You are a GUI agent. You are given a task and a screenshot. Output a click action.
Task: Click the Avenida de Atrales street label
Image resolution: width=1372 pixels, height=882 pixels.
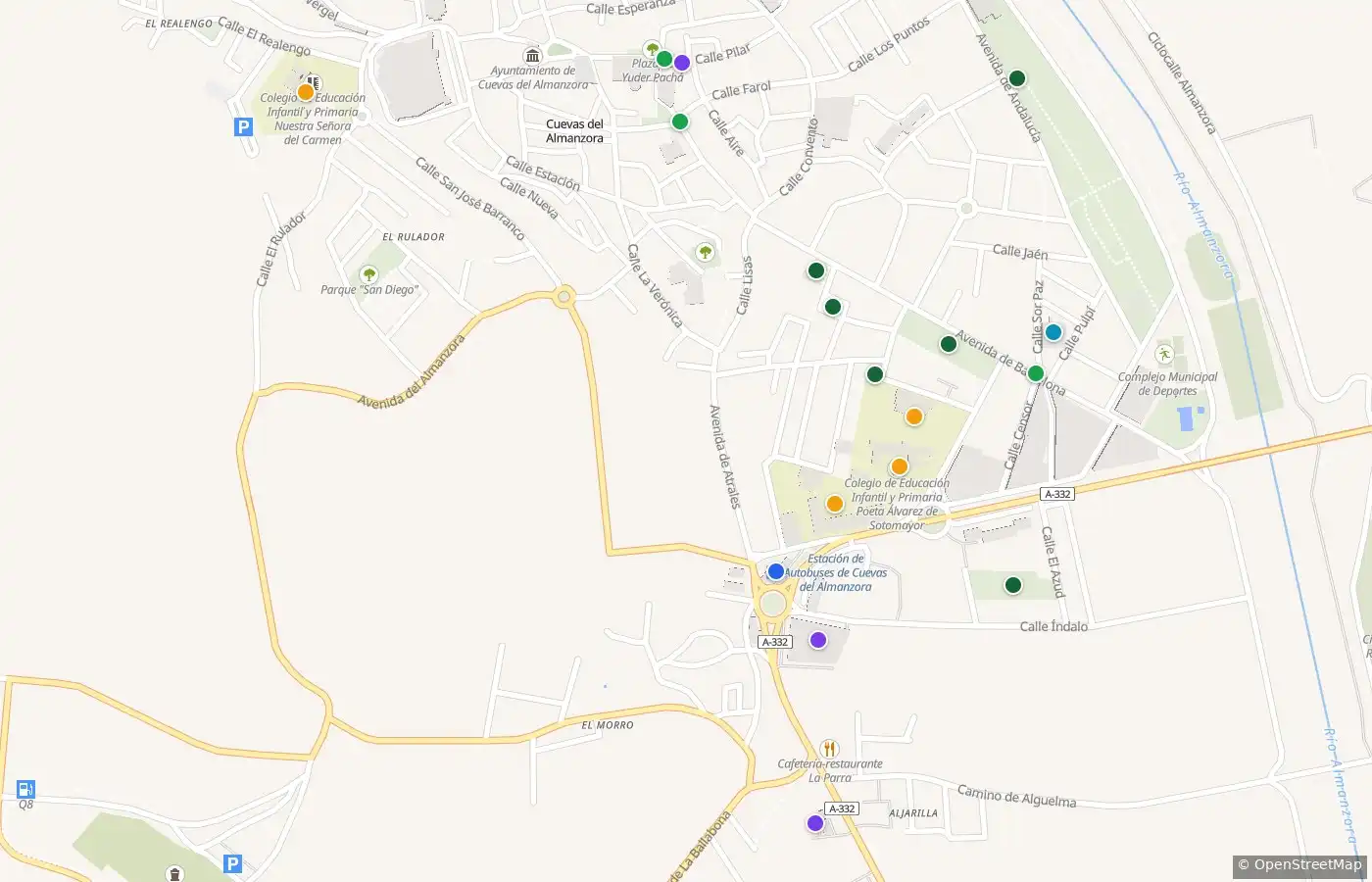tap(725, 457)
